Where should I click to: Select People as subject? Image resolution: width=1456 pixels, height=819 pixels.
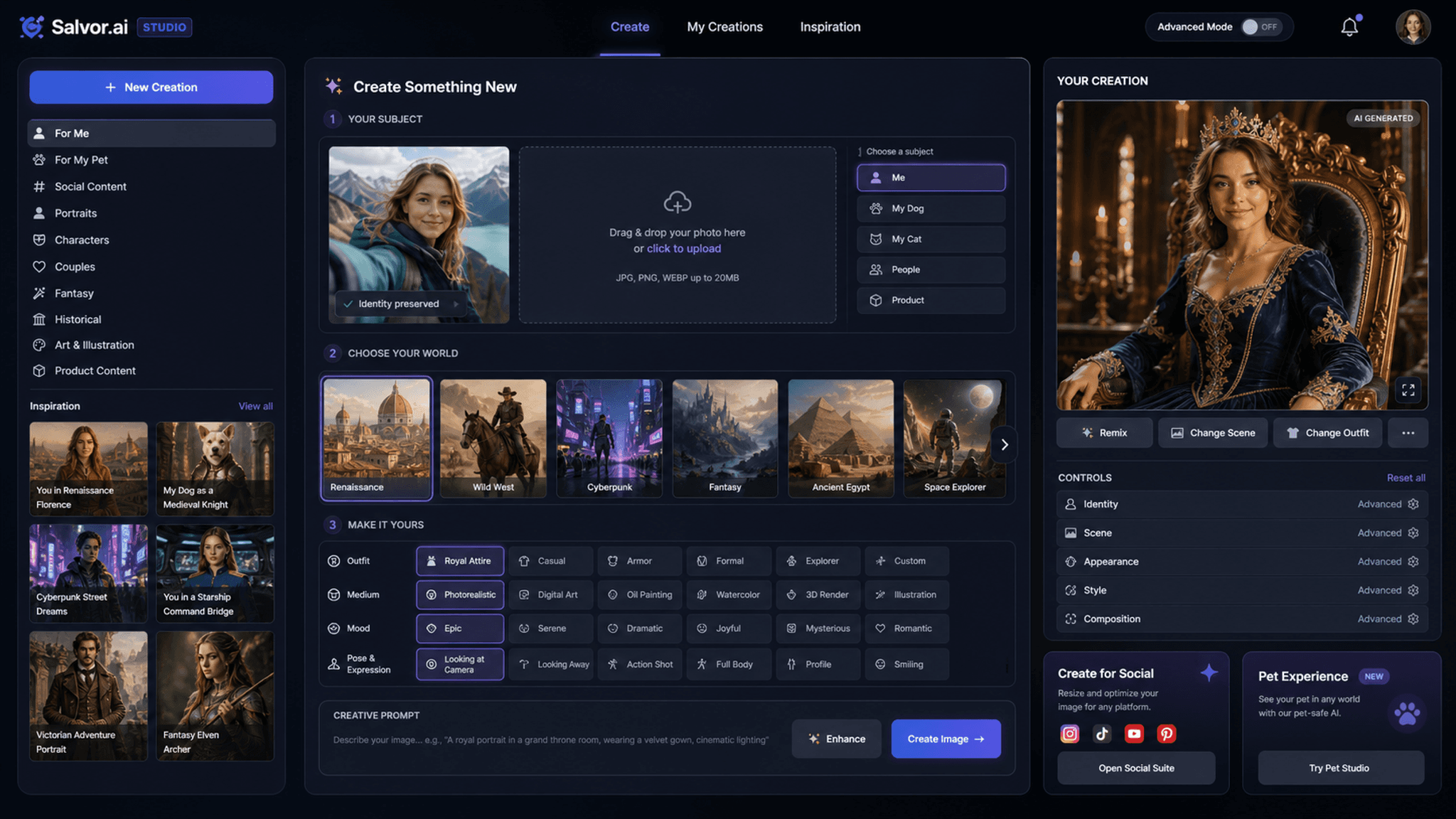[x=931, y=269]
